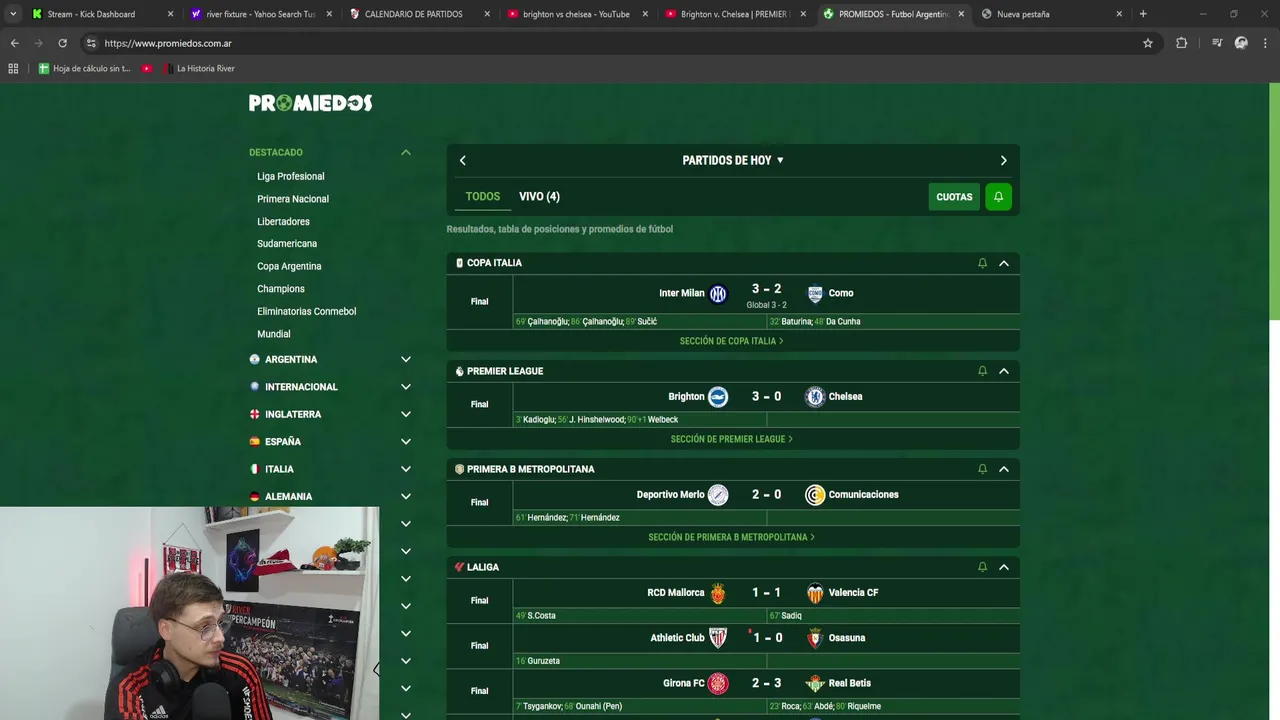The width and height of the screenshot is (1280, 720).
Task: Click the Inter Milan crest
Action: click(718, 294)
